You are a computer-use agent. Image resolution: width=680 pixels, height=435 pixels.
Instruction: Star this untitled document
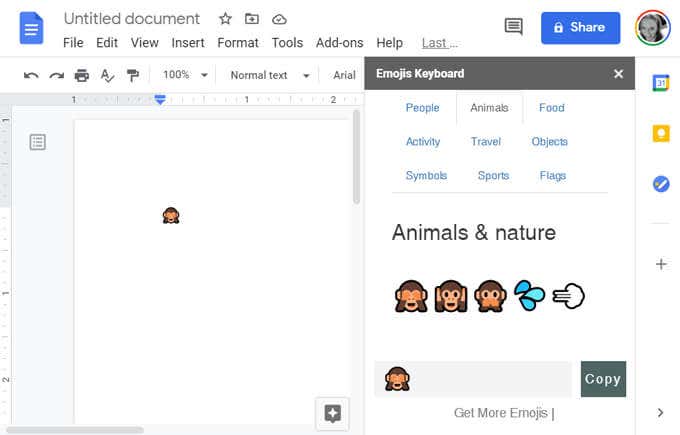(225, 19)
